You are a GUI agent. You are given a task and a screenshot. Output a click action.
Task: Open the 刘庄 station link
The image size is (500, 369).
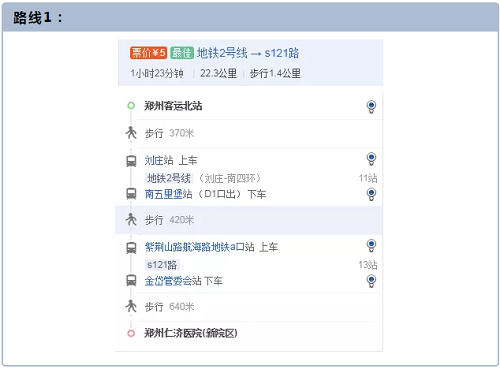click(154, 160)
